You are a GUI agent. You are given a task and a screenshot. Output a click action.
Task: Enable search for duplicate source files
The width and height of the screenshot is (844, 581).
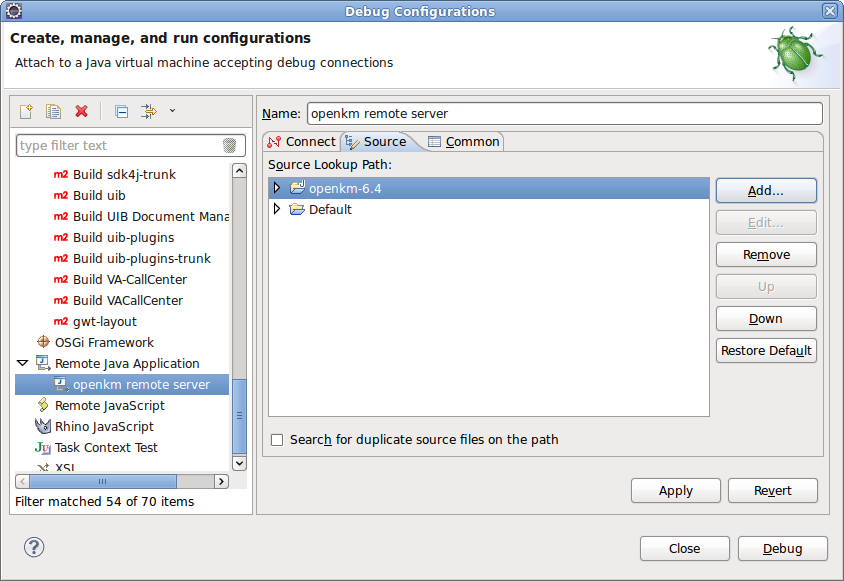coord(277,440)
